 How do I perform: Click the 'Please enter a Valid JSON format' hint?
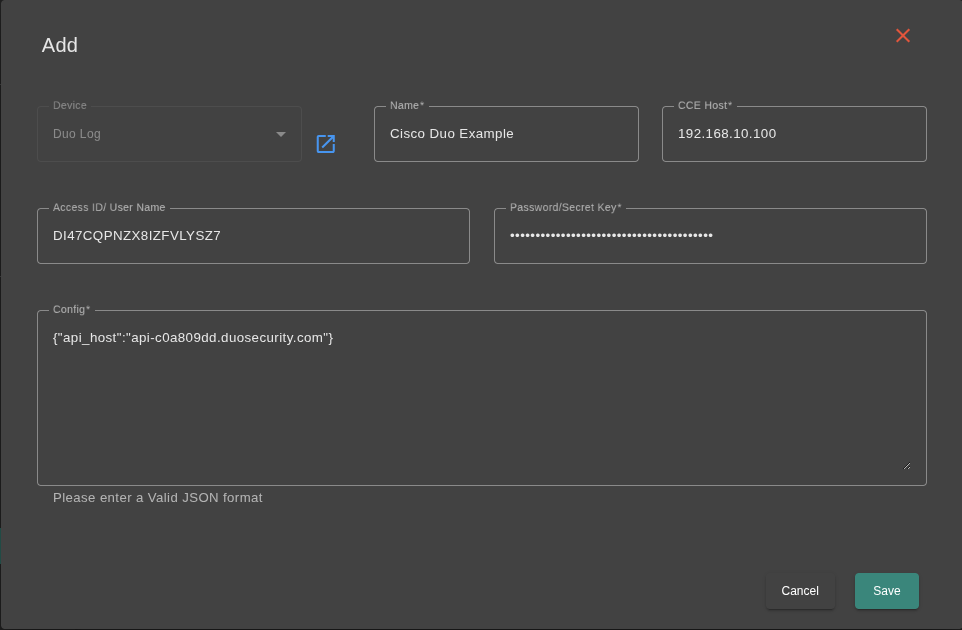[x=158, y=497]
